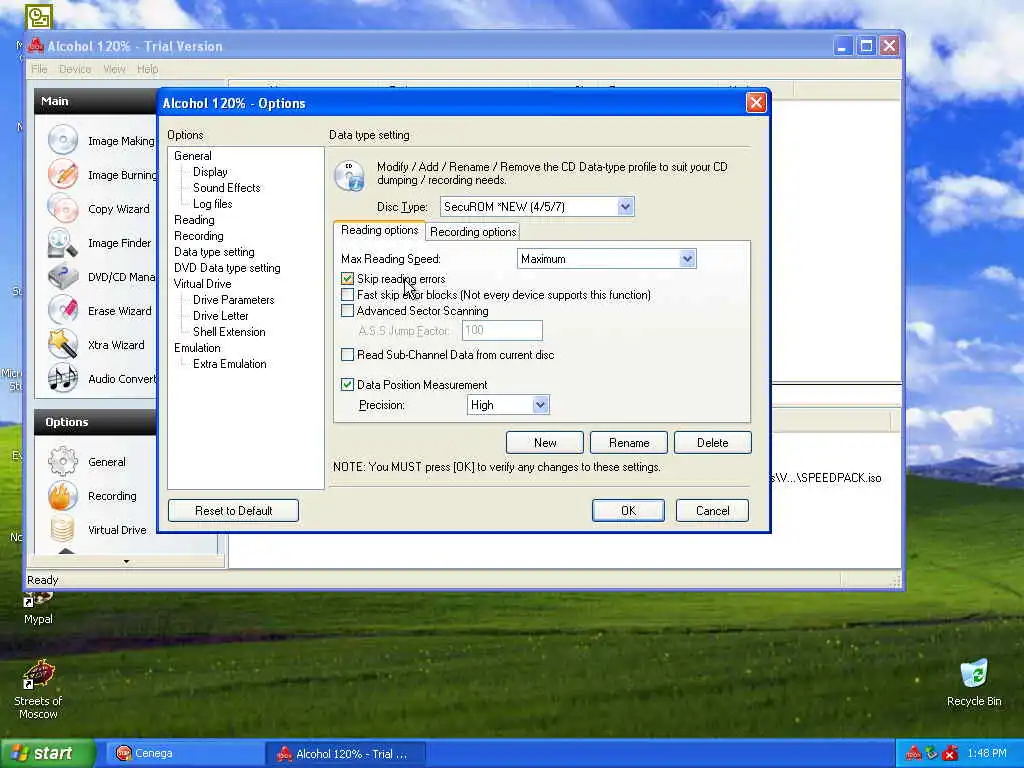Launch the Erase Wizard icon
Screen dimensions: 1024x768
pos(63,310)
